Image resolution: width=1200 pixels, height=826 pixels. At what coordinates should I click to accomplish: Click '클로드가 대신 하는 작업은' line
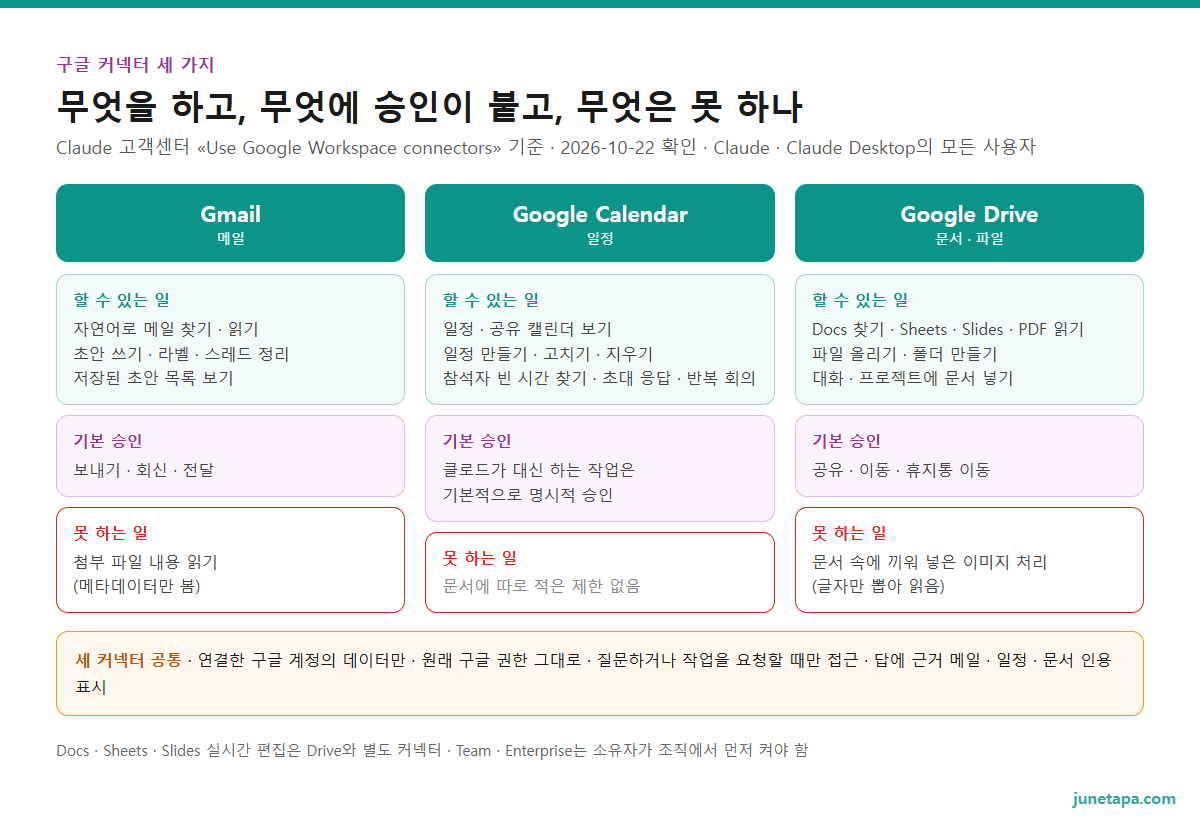(539, 470)
